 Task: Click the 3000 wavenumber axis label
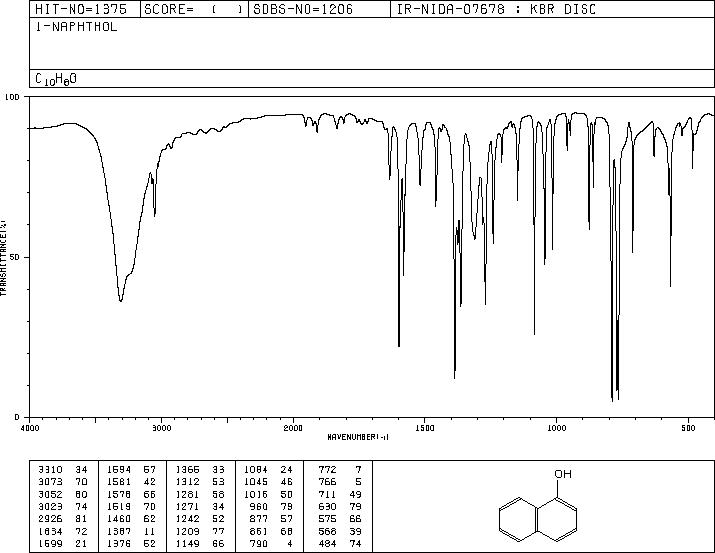click(x=161, y=428)
